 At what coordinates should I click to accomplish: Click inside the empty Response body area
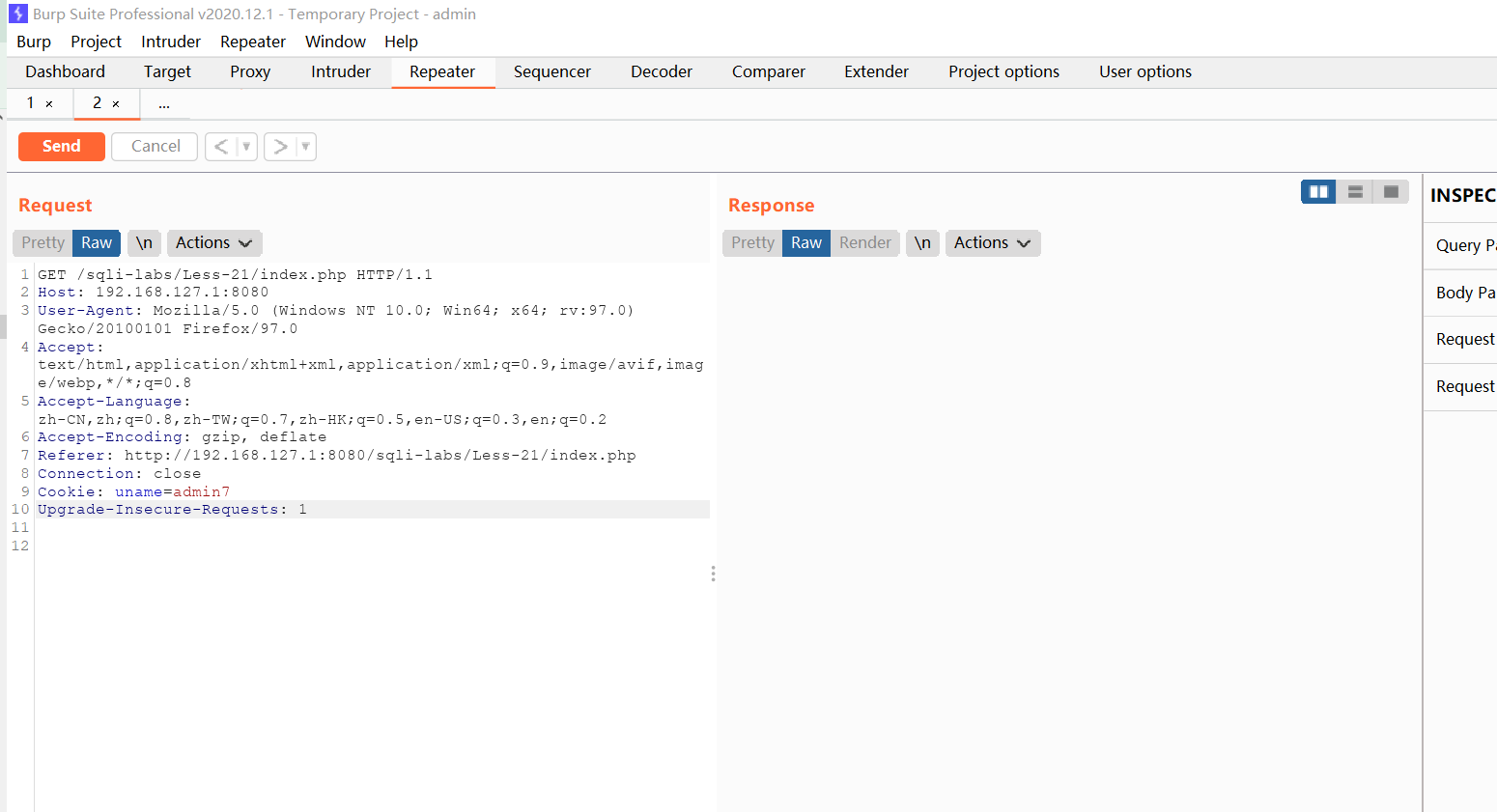(x=1067, y=536)
